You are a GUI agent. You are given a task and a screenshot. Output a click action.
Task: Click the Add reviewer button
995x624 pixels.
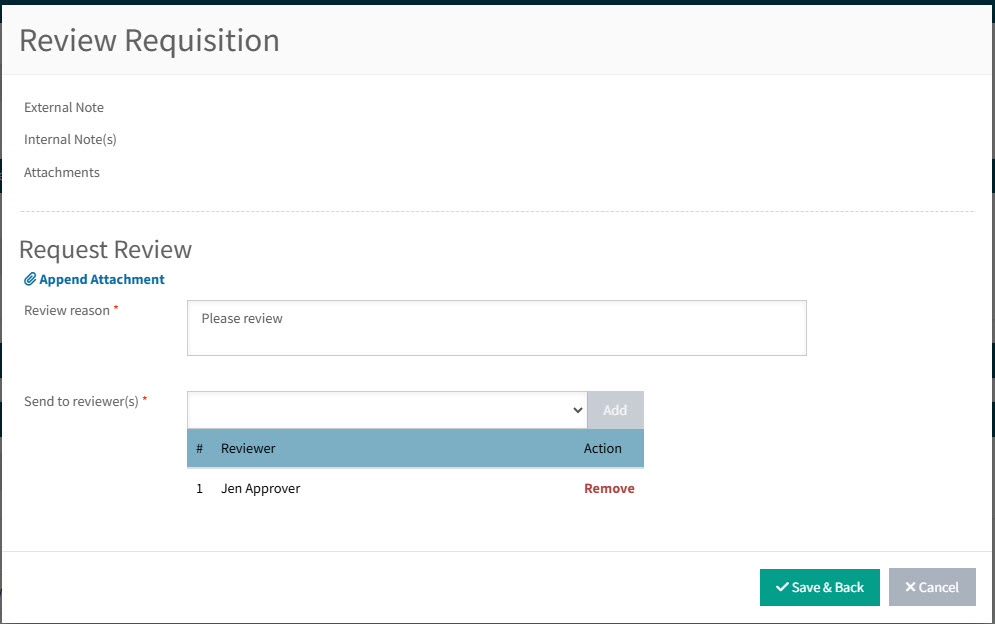pos(615,410)
